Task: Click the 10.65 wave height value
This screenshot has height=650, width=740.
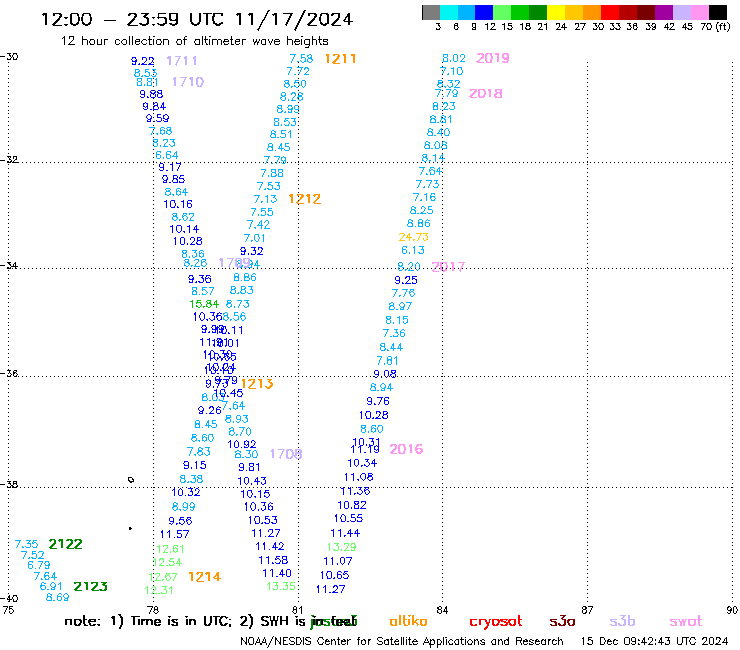Action: click(x=335, y=575)
